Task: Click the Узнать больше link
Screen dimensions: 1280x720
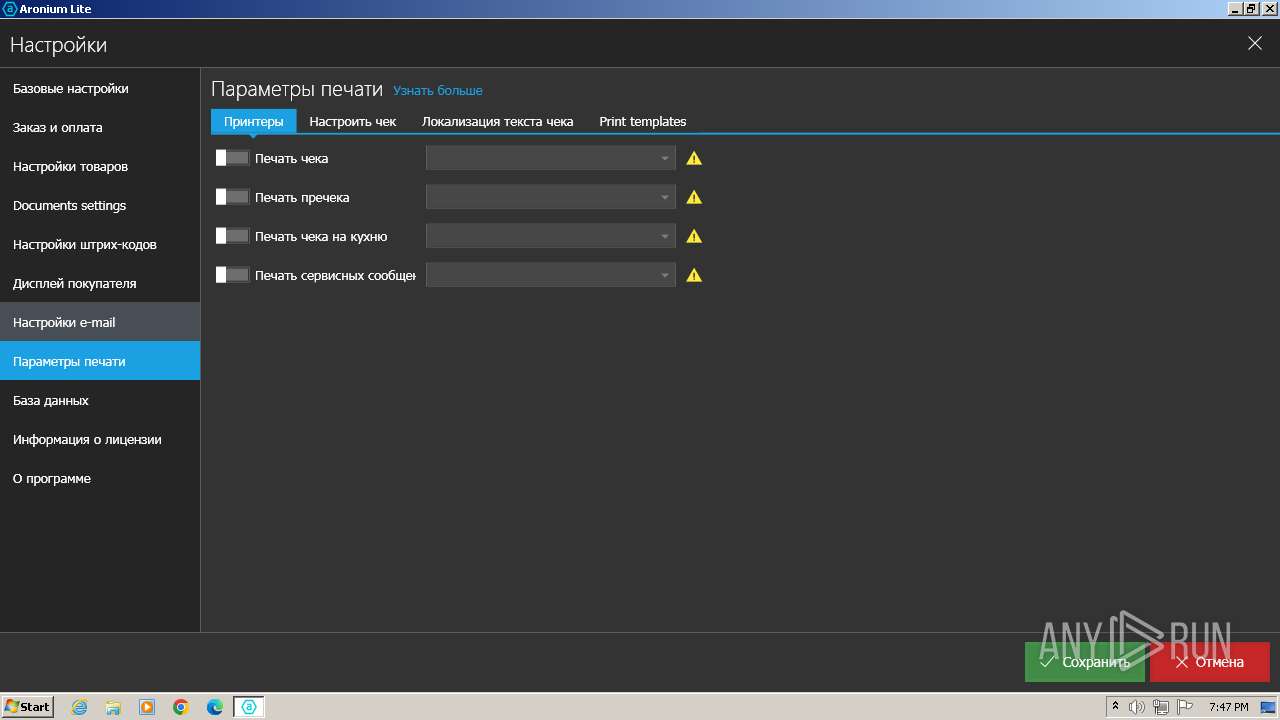Action: (x=438, y=90)
